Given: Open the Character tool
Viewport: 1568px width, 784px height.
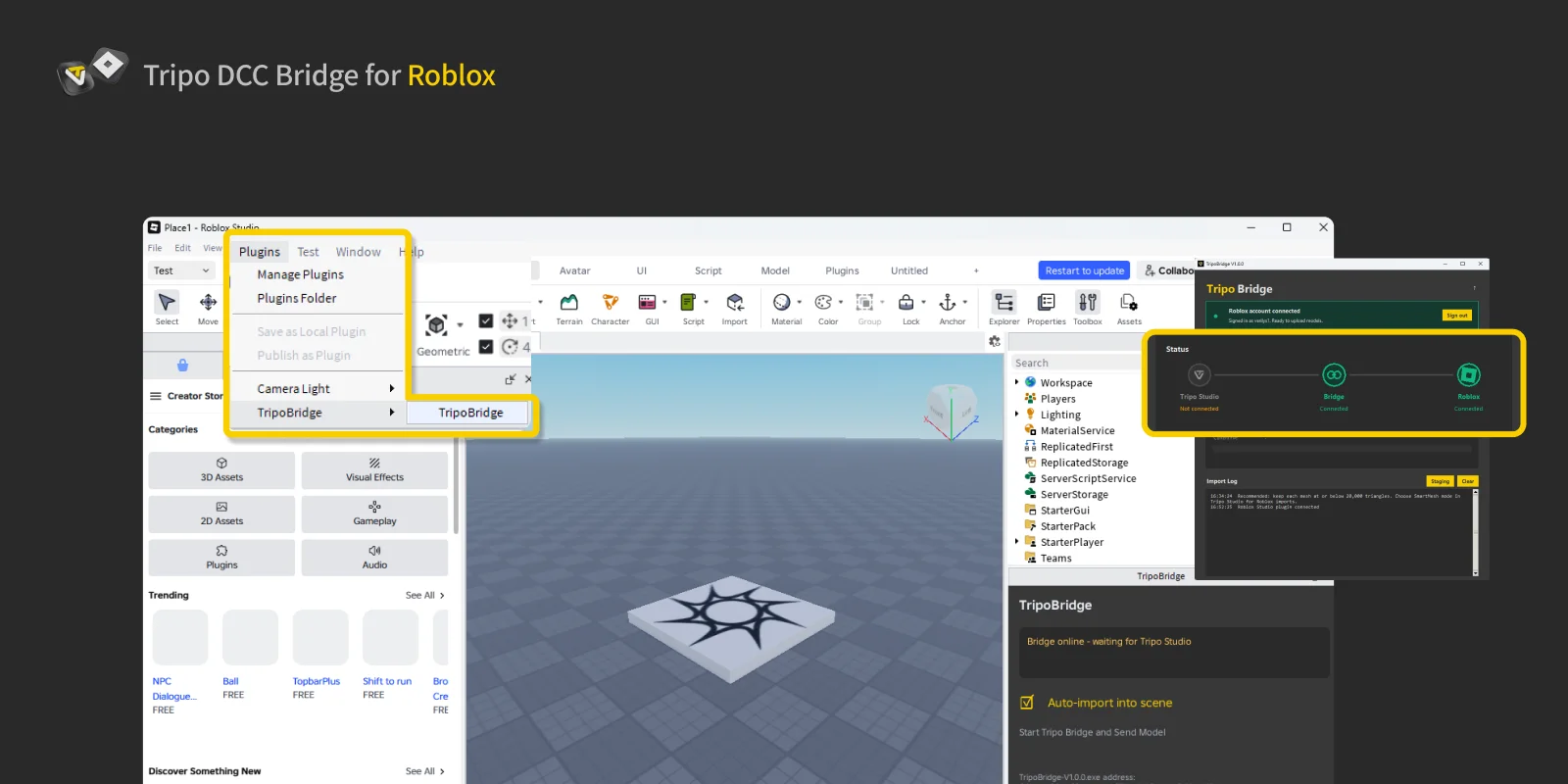Looking at the screenshot, I should pyautogui.click(x=610, y=303).
